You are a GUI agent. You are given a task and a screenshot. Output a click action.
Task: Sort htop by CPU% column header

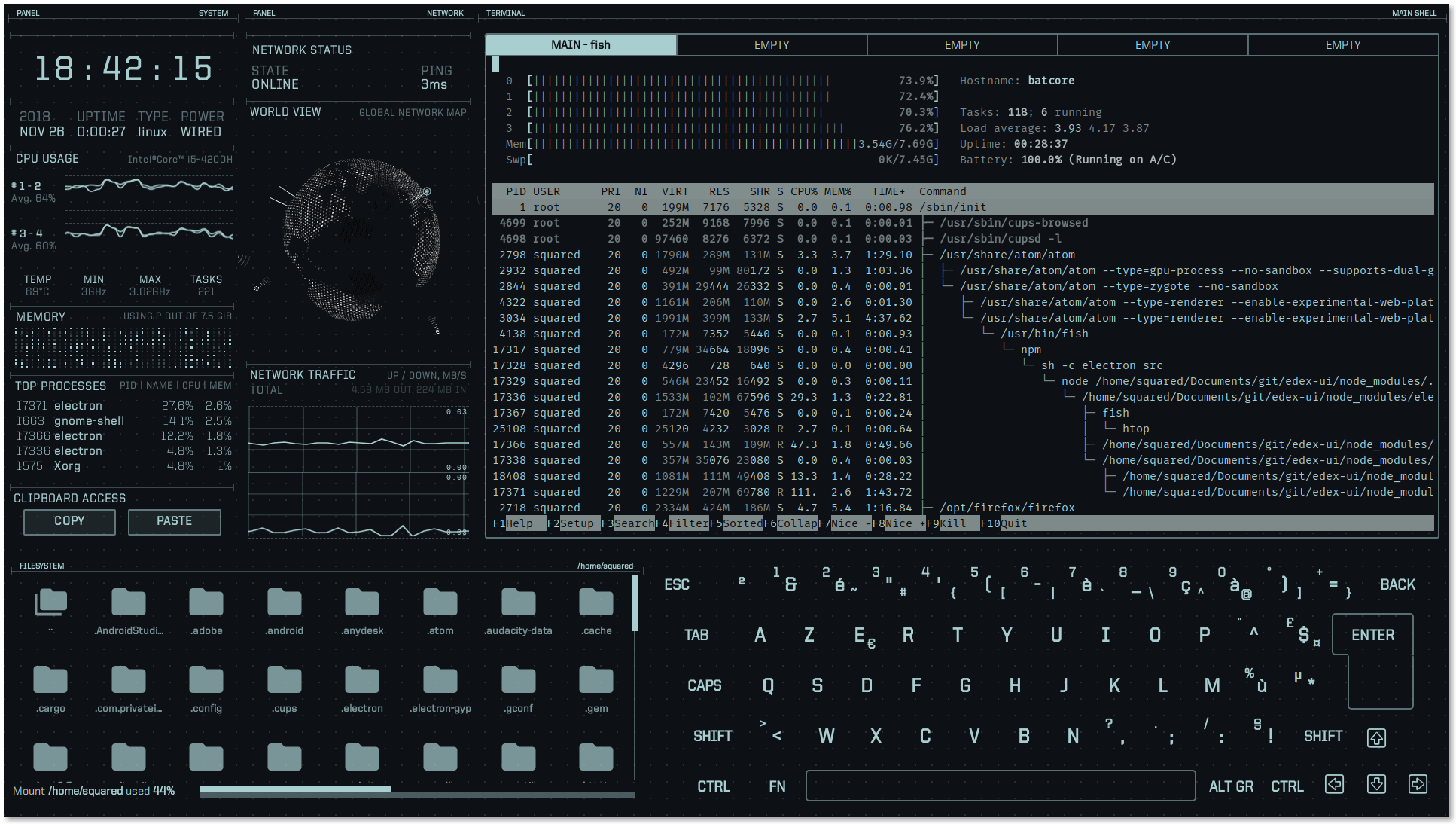tap(803, 191)
